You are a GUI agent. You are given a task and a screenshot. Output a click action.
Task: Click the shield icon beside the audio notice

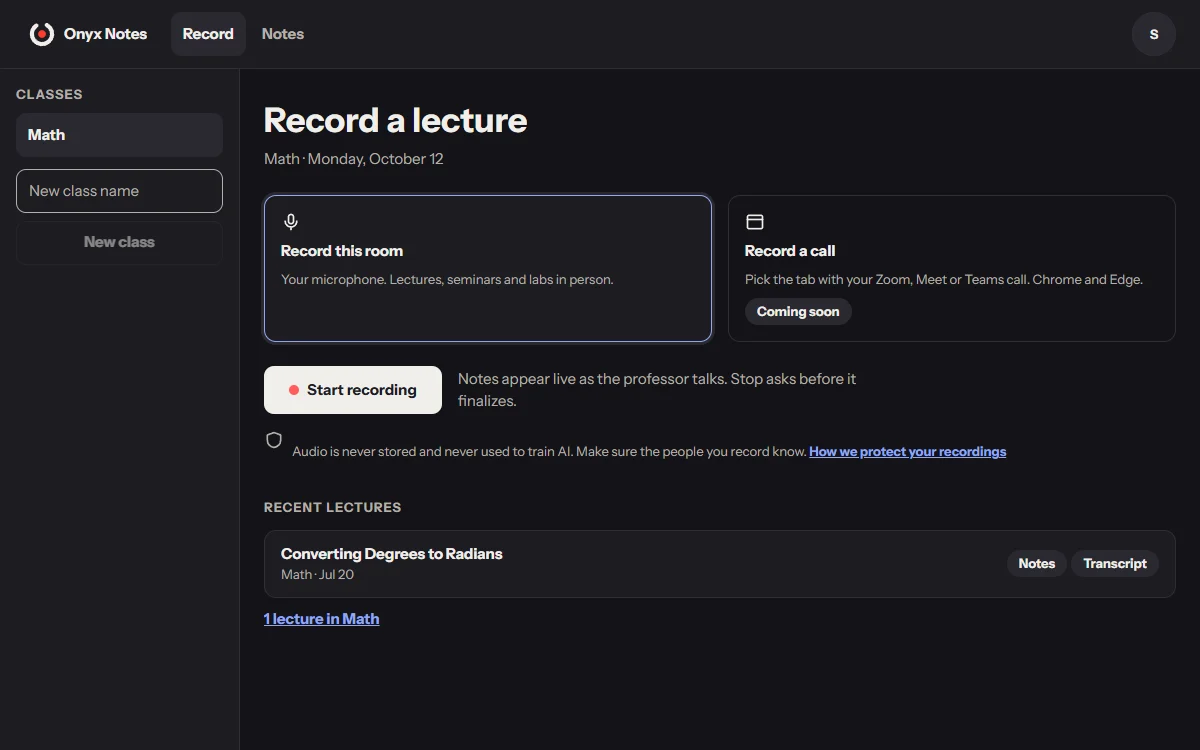coord(273,440)
